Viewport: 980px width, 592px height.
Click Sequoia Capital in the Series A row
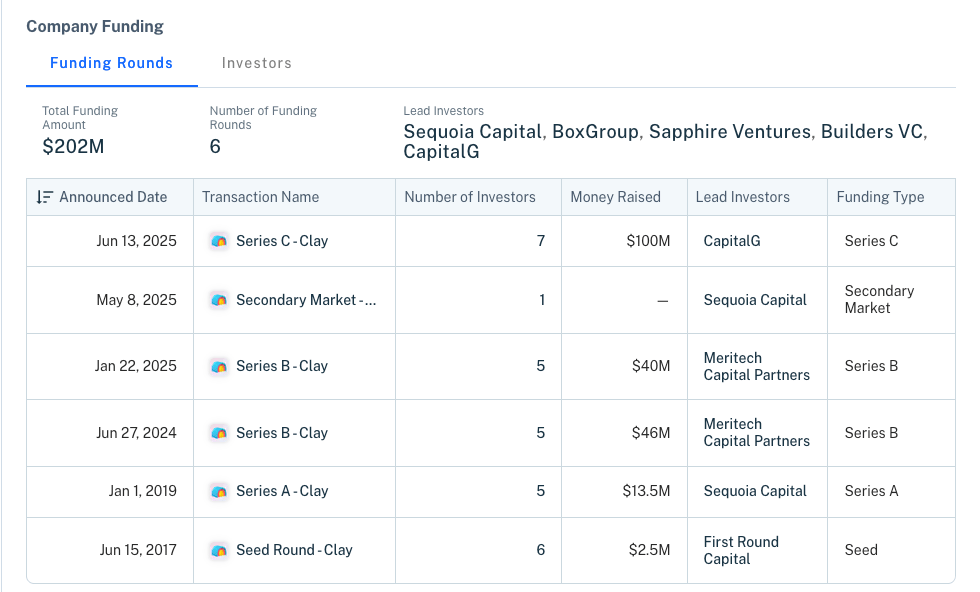(755, 491)
